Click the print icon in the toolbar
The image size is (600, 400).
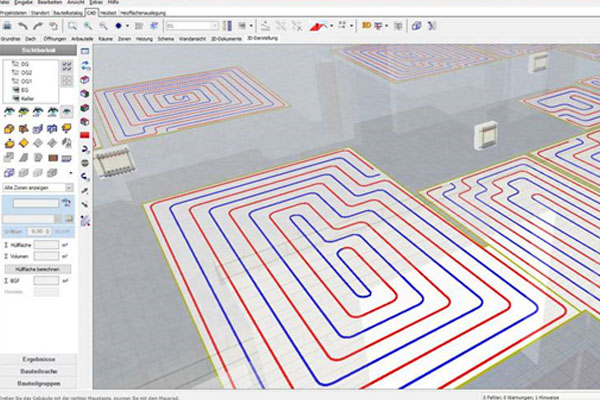(x=7, y=26)
